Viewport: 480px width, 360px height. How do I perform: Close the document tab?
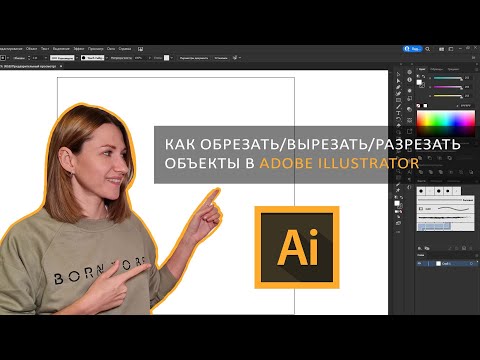point(61,66)
